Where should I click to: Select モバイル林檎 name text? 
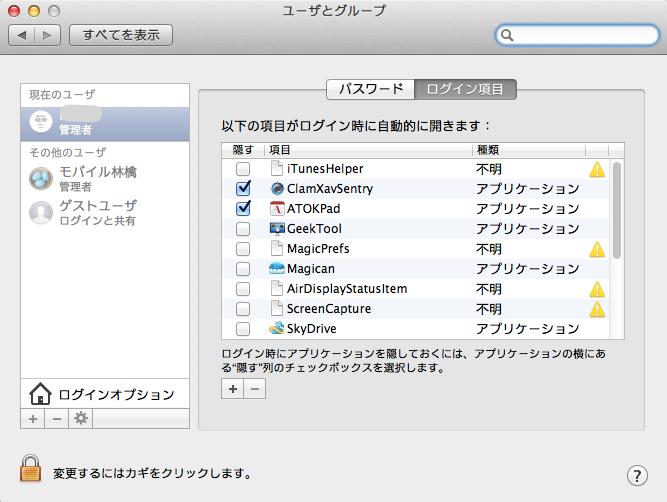tap(98, 172)
